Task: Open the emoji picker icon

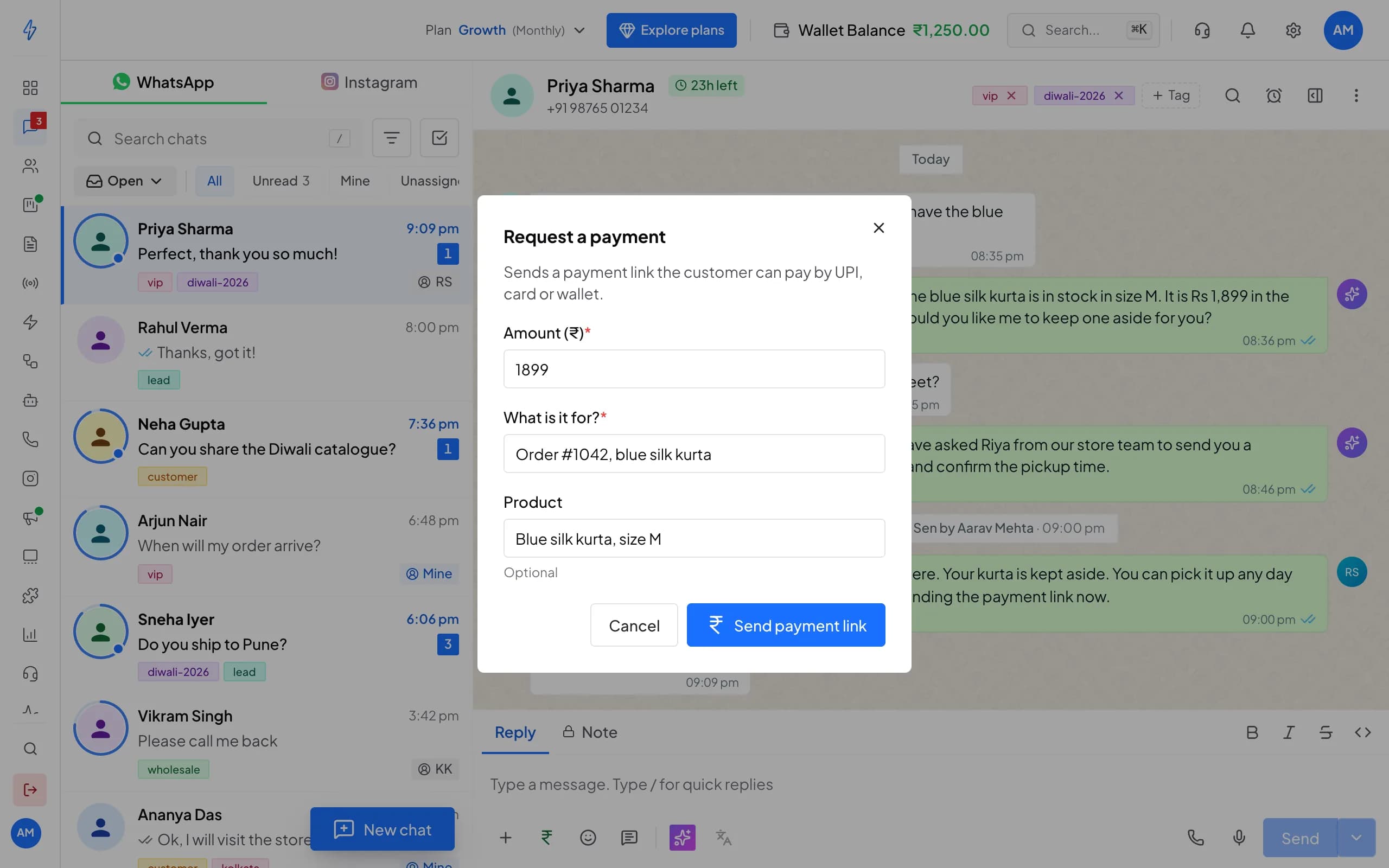Action: 588,838
